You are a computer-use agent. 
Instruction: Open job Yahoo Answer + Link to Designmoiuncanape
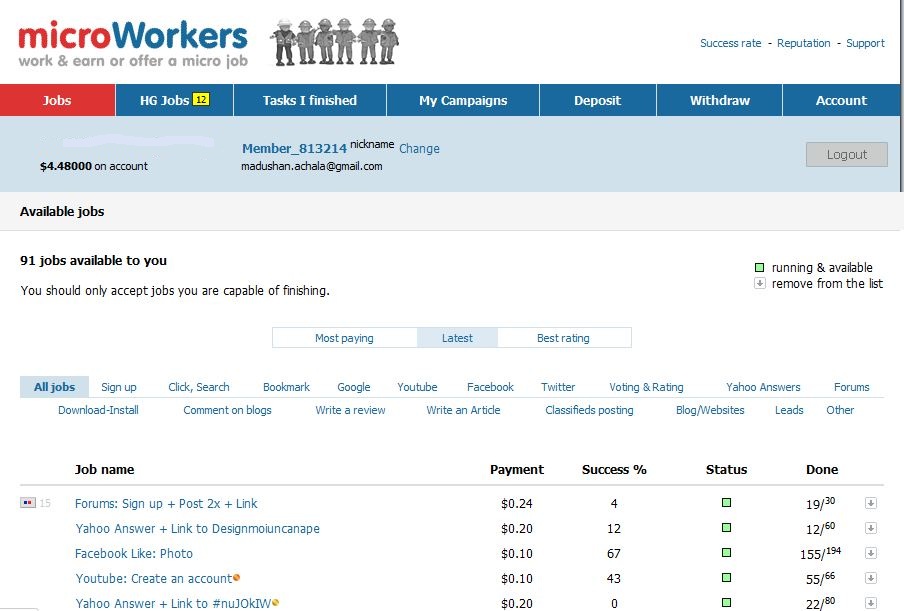coord(197,529)
